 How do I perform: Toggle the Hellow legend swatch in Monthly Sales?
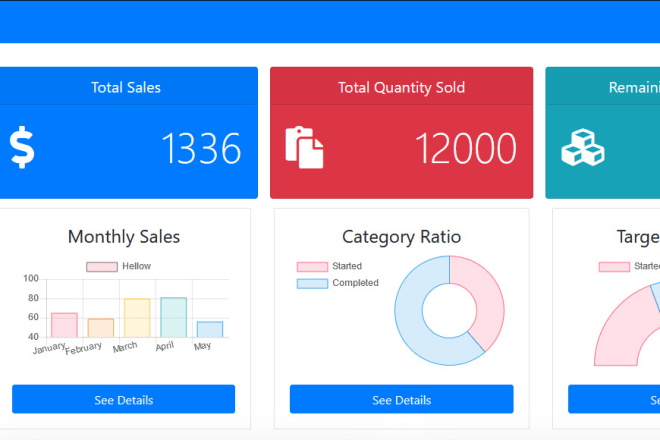coord(102,267)
